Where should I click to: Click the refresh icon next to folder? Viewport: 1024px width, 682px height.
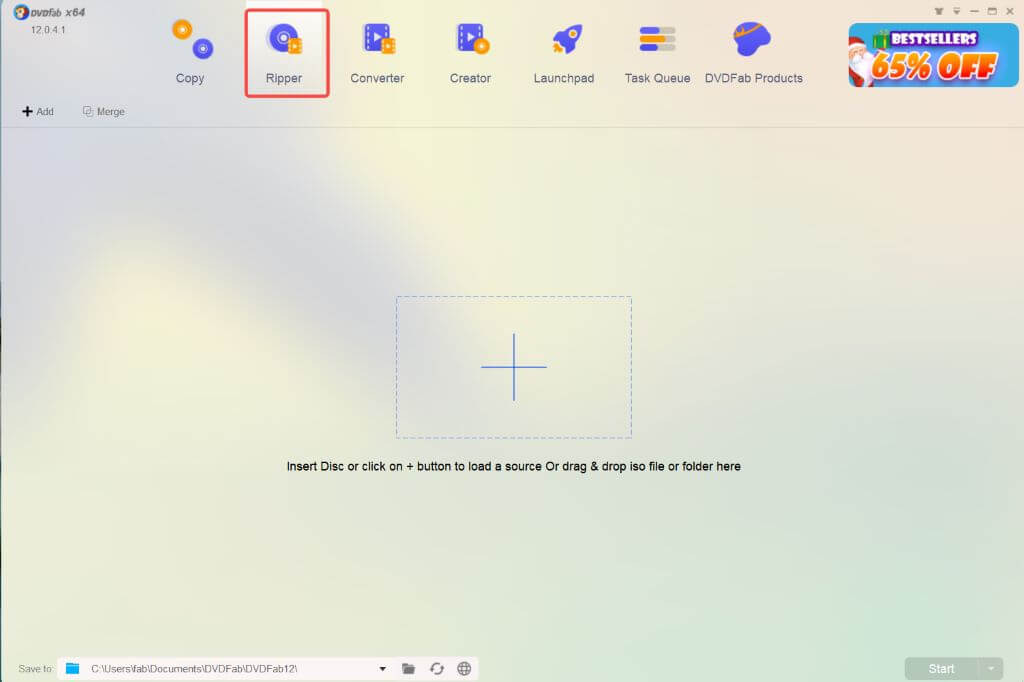(437, 668)
